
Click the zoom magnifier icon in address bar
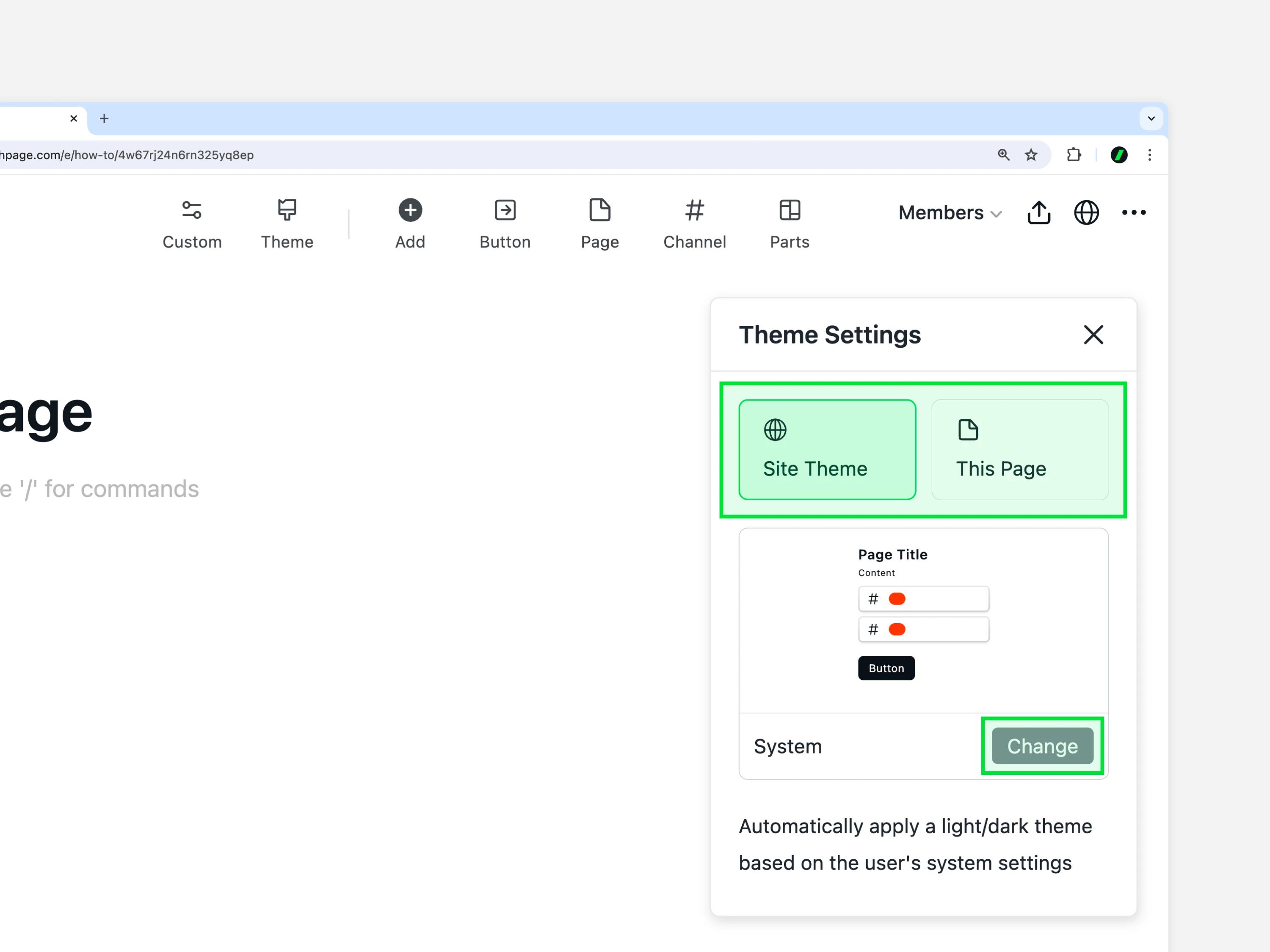tap(1004, 155)
